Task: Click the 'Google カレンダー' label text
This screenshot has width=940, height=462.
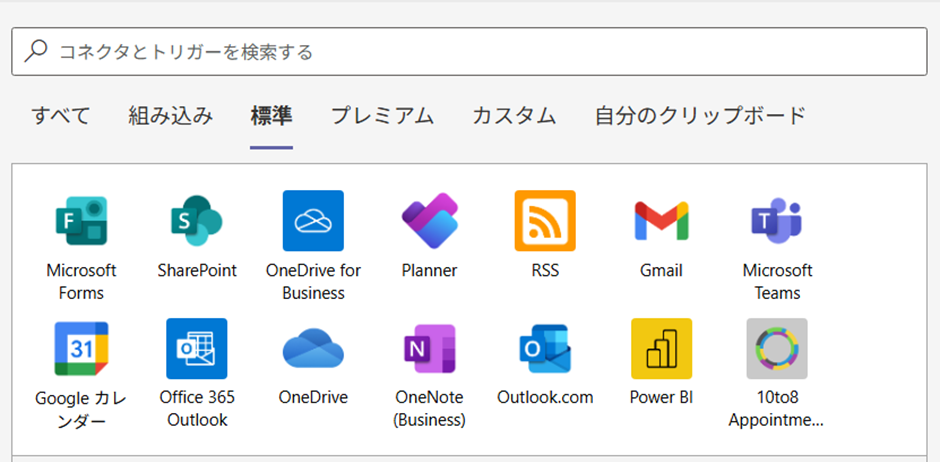Action: coord(81,410)
